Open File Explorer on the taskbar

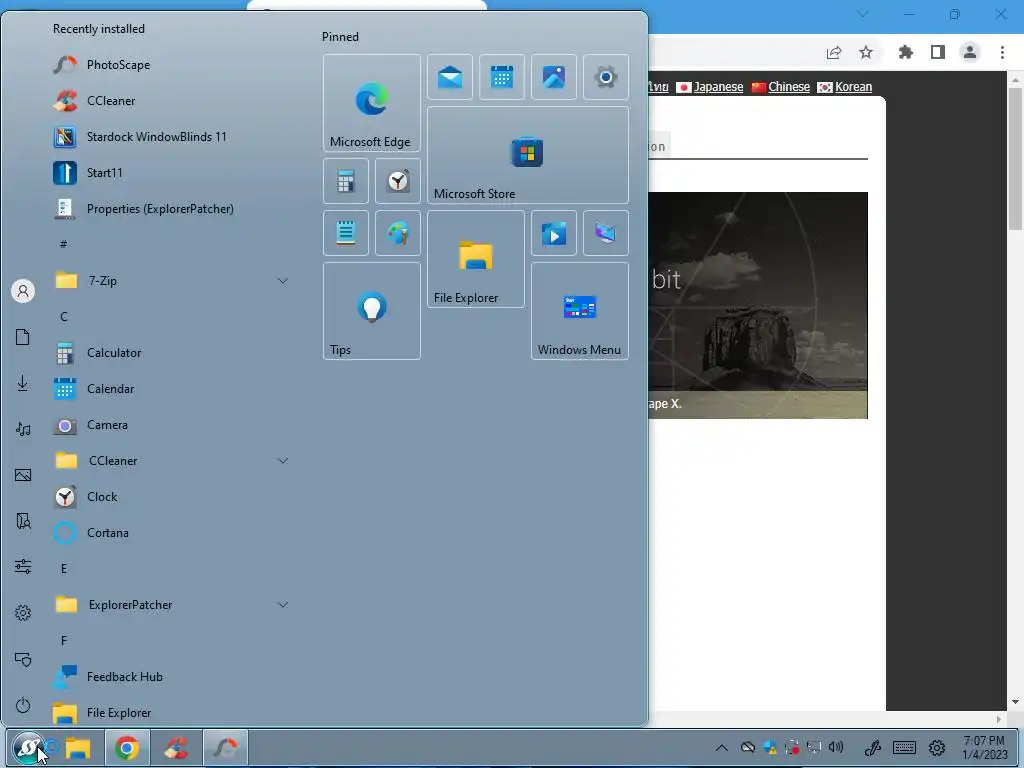coord(78,748)
